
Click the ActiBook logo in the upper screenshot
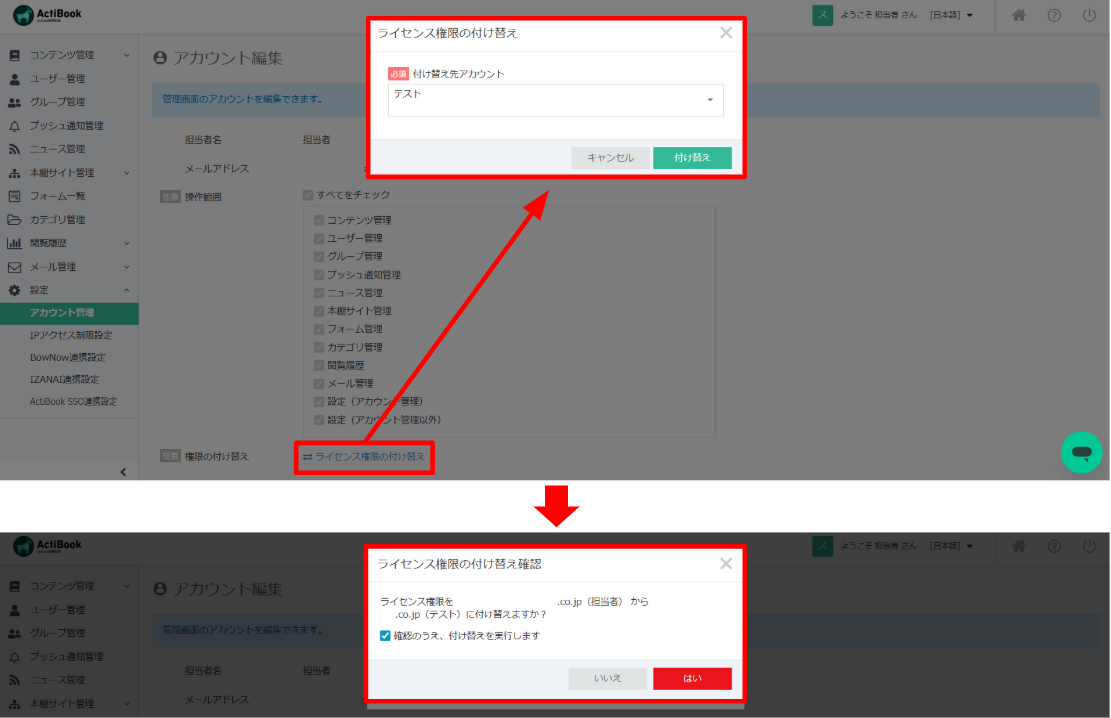click(x=47, y=15)
